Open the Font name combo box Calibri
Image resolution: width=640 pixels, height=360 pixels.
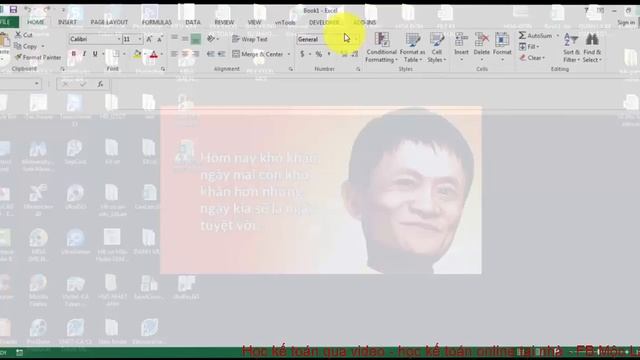point(95,39)
